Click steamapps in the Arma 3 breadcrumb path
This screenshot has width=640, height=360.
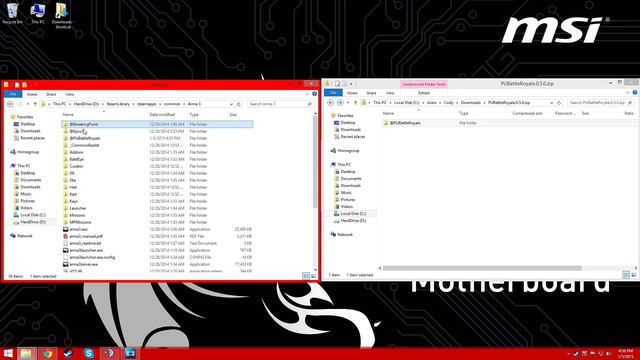[147, 104]
